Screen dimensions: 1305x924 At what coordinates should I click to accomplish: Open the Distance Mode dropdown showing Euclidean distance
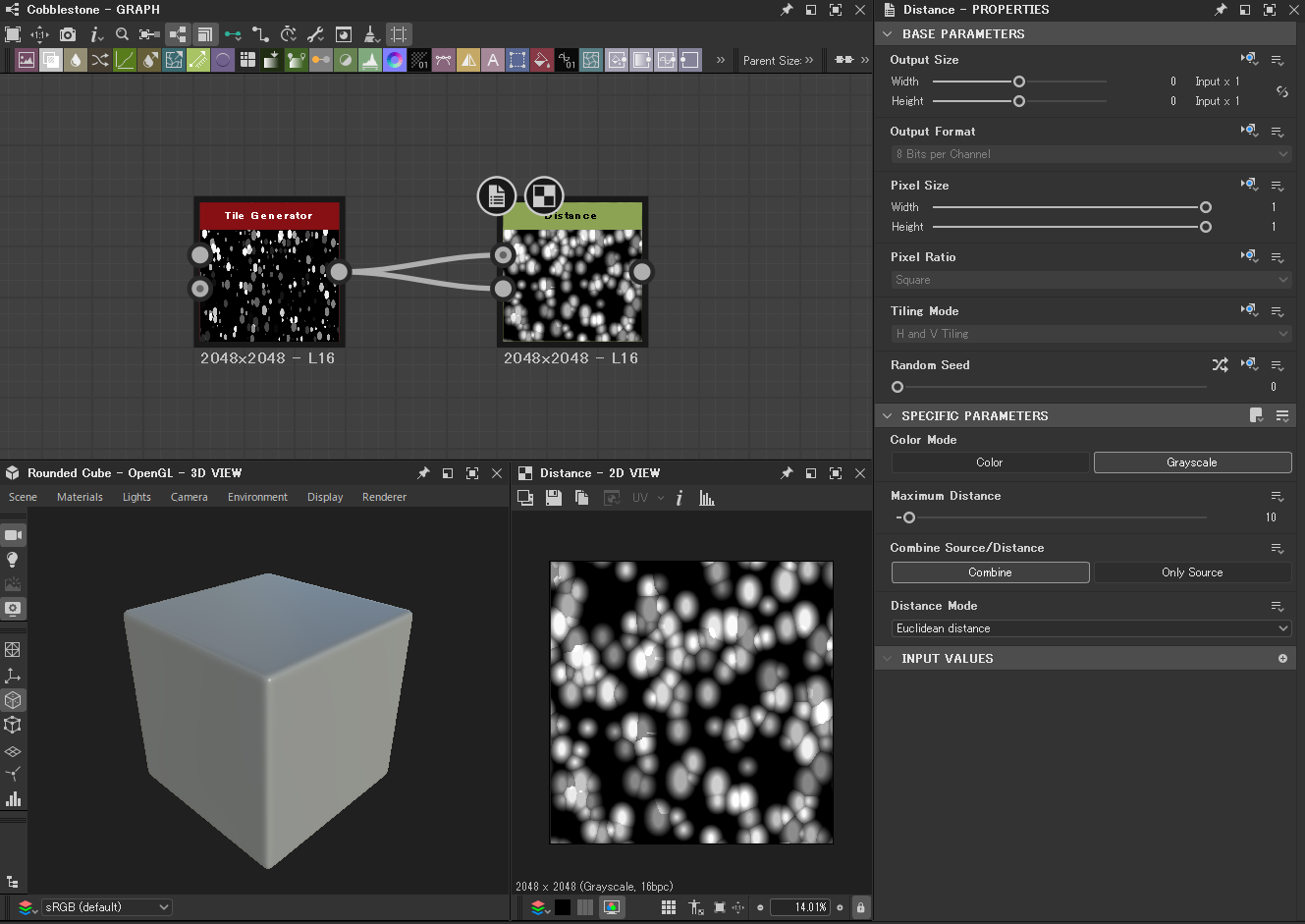1090,627
